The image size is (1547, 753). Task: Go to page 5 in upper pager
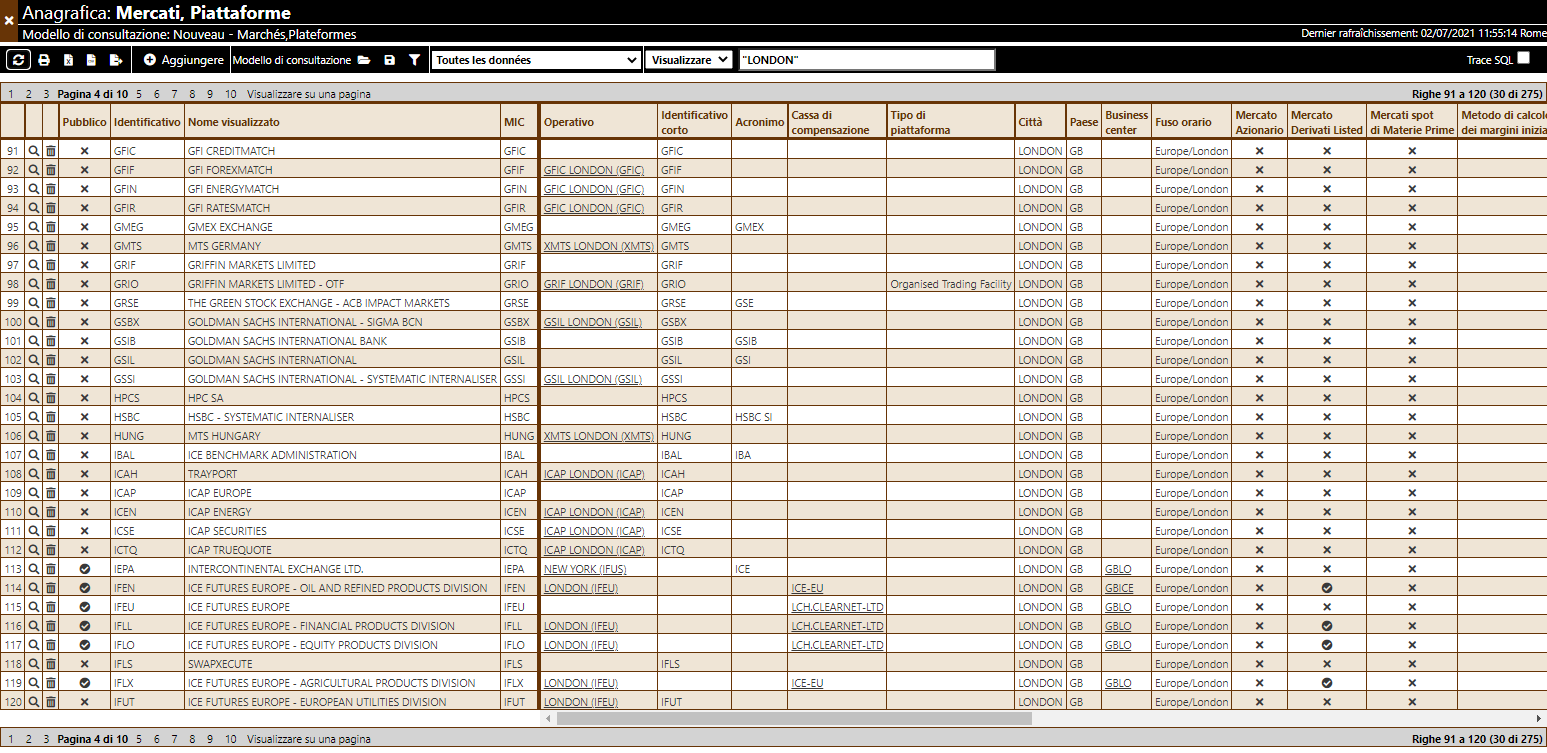click(139, 94)
